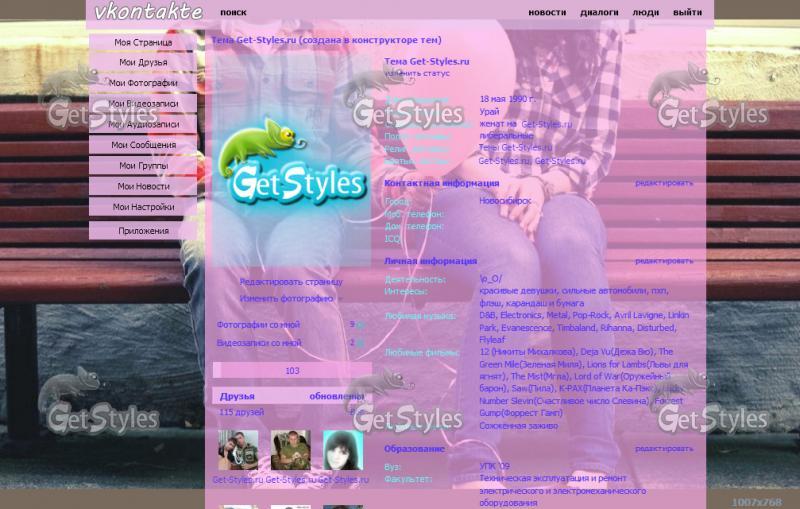Click the small icon beside videos count 2
Screen dimensions: 800x509
click(x=360, y=344)
